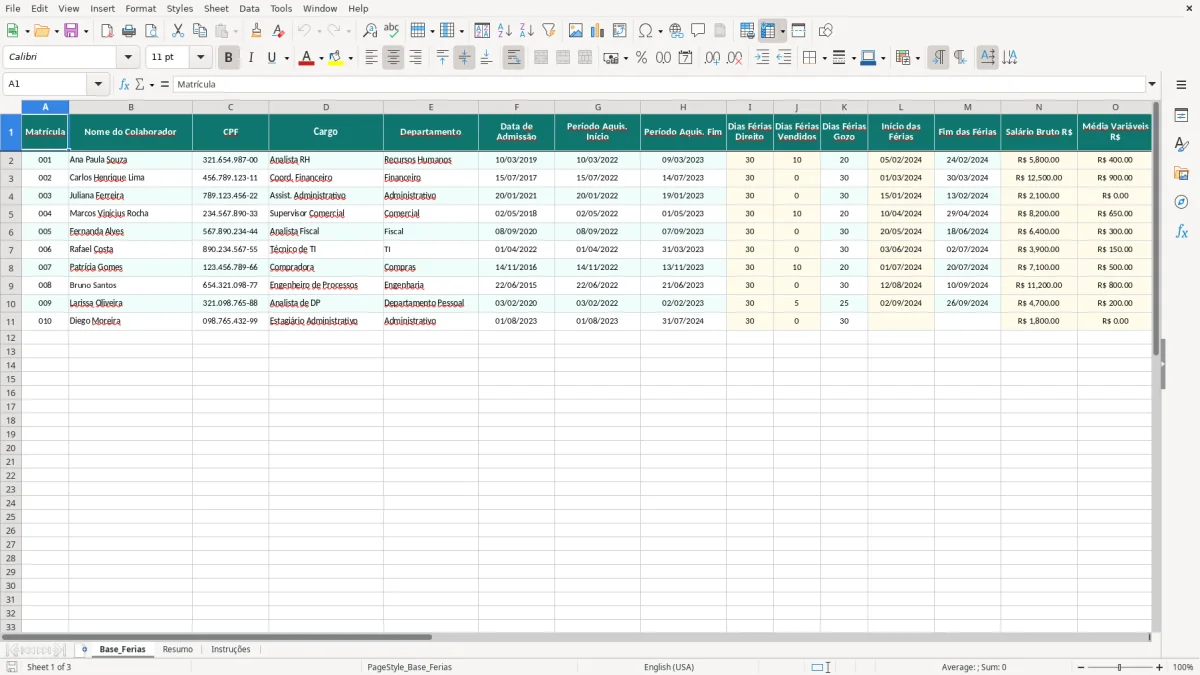Viewport: 1200px width, 675px height.
Task: Insert a comment
Action: click(698, 31)
